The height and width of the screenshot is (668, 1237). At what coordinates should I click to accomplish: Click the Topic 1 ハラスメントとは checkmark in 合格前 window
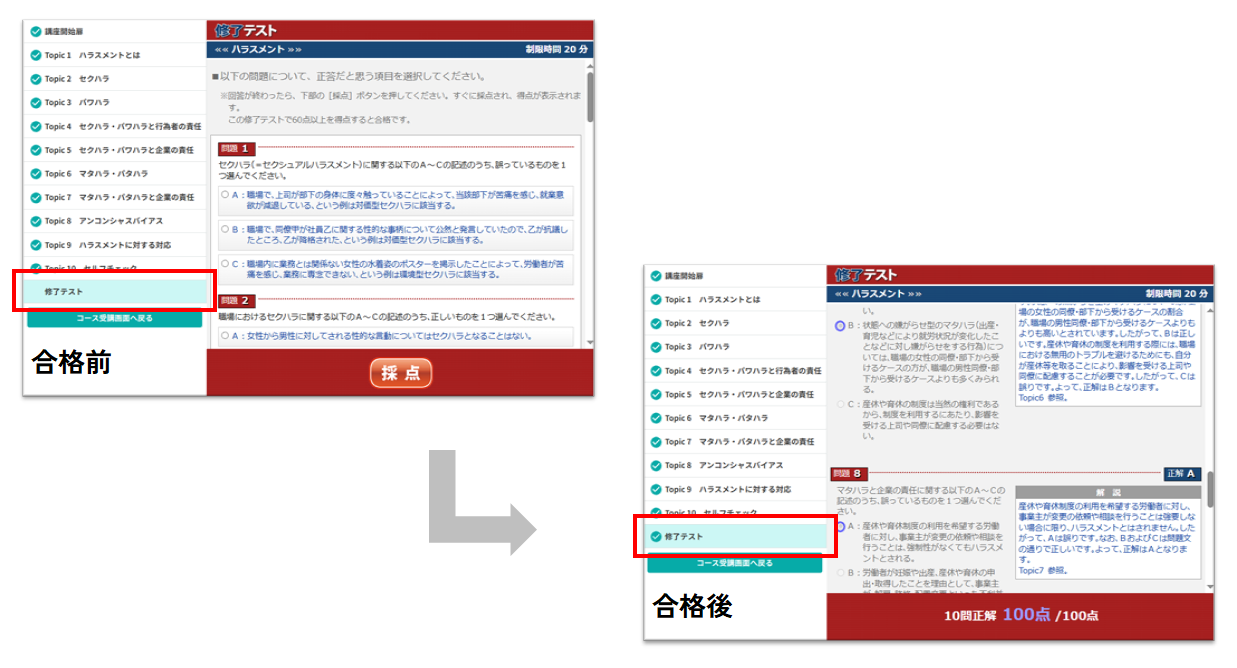(36, 55)
